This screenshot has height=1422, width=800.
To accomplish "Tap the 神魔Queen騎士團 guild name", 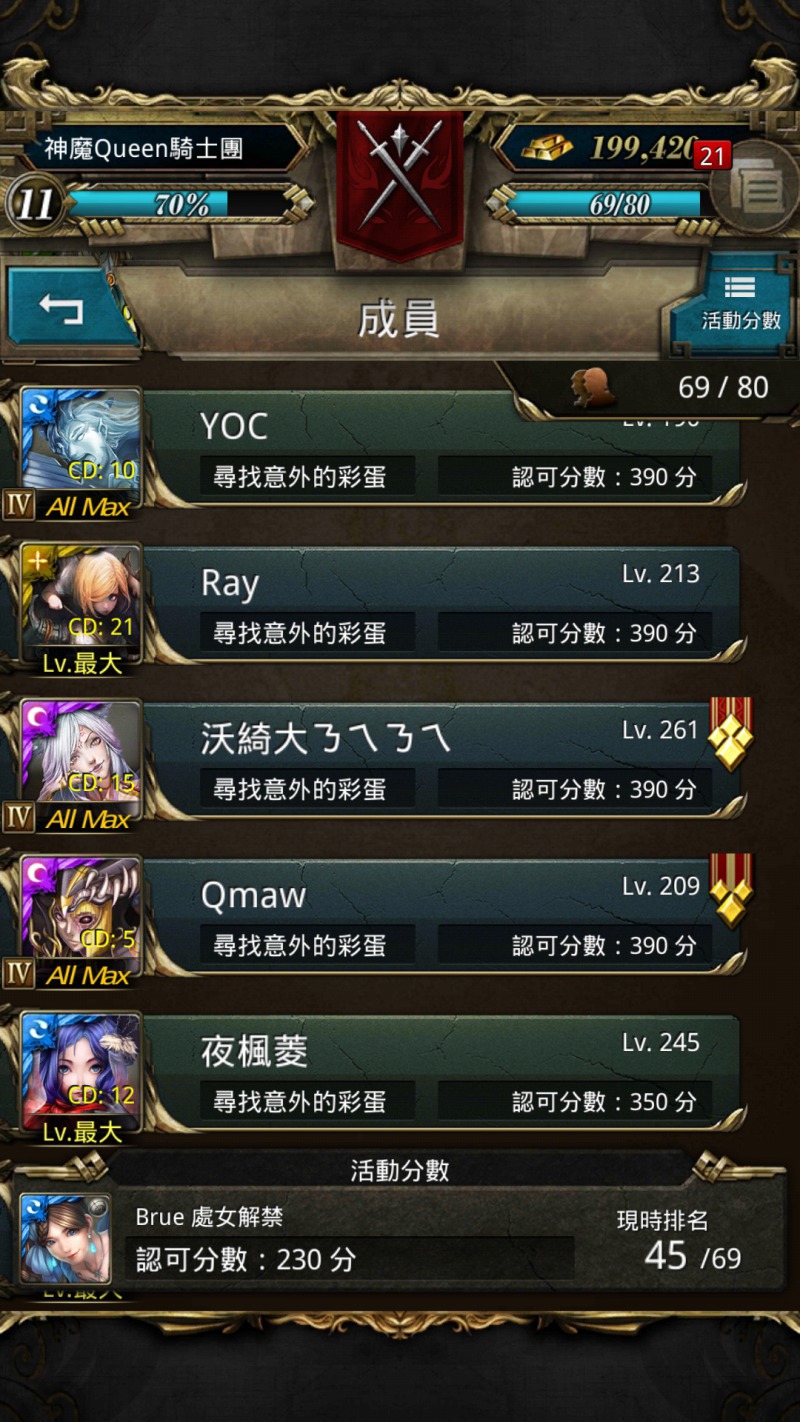I will click(x=144, y=149).
